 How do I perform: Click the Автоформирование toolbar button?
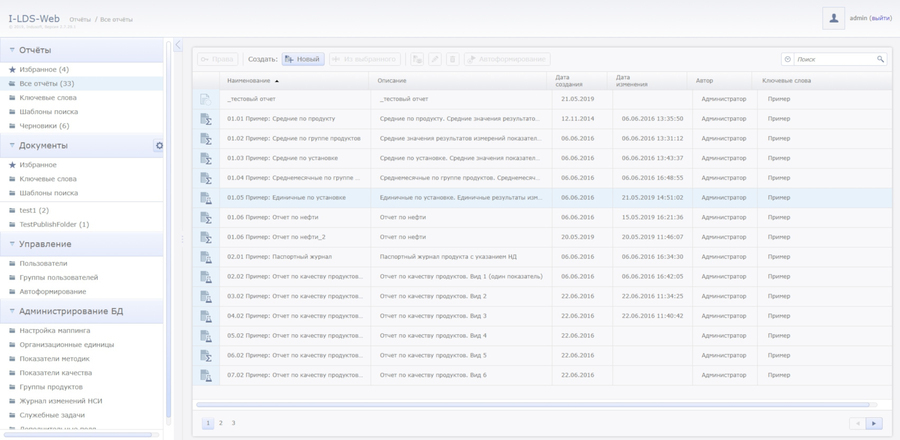pyautogui.click(x=507, y=59)
